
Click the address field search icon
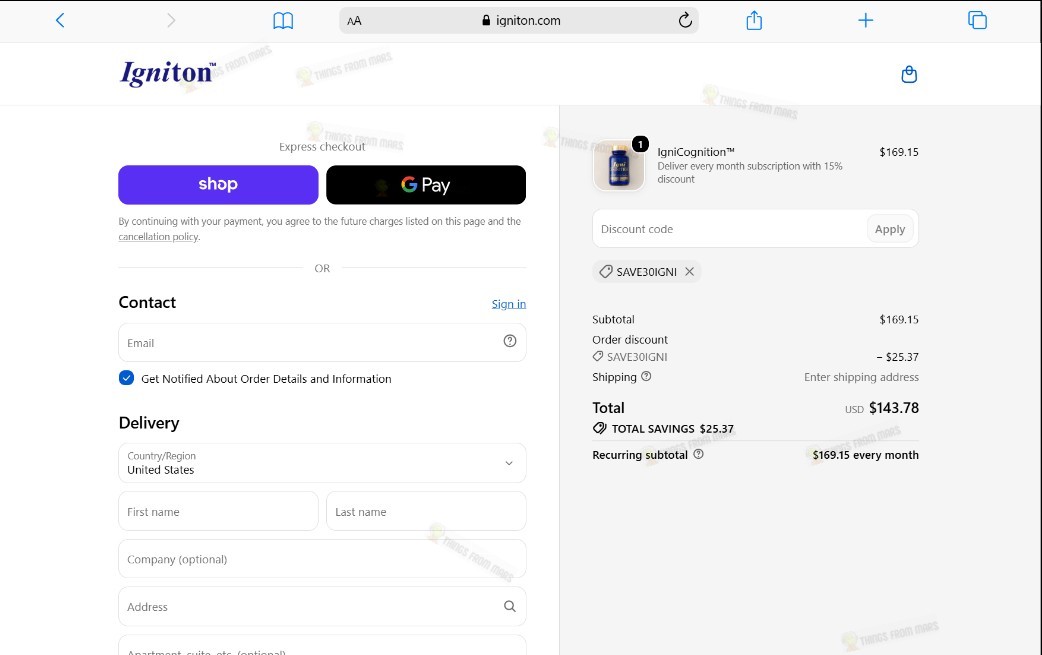click(510, 606)
